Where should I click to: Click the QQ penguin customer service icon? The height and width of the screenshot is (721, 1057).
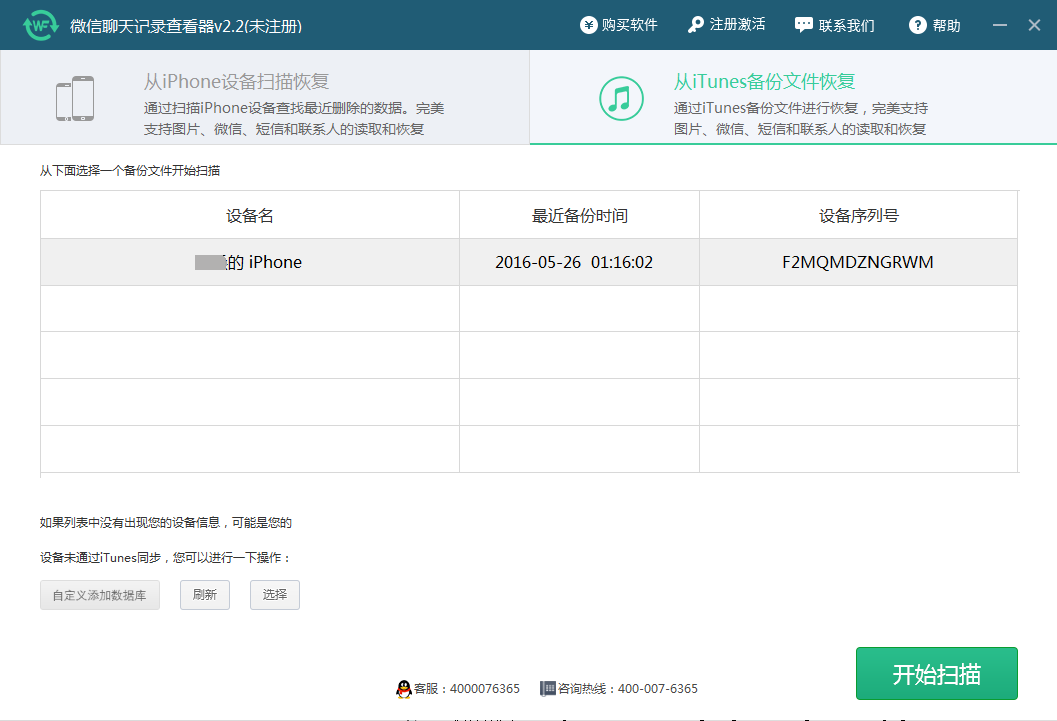point(404,689)
